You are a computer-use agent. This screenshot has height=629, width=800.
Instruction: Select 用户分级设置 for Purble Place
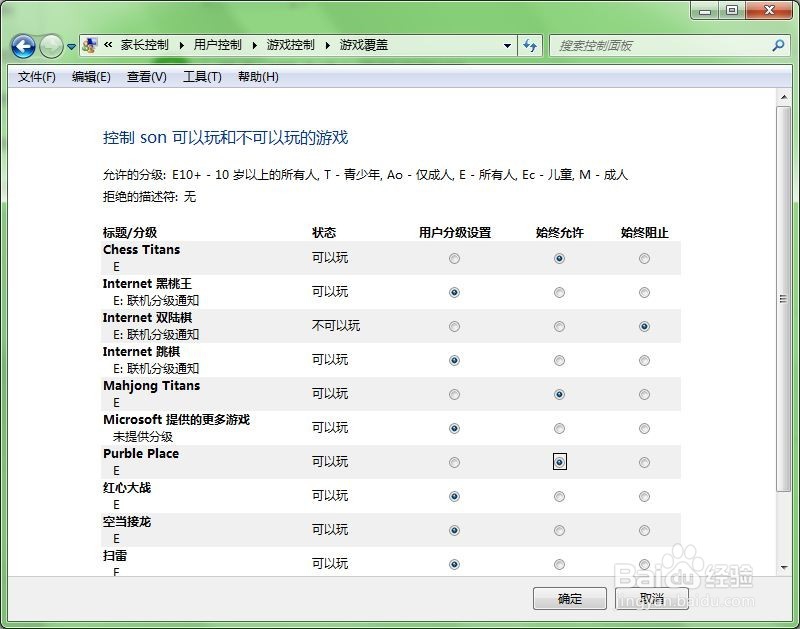[454, 463]
